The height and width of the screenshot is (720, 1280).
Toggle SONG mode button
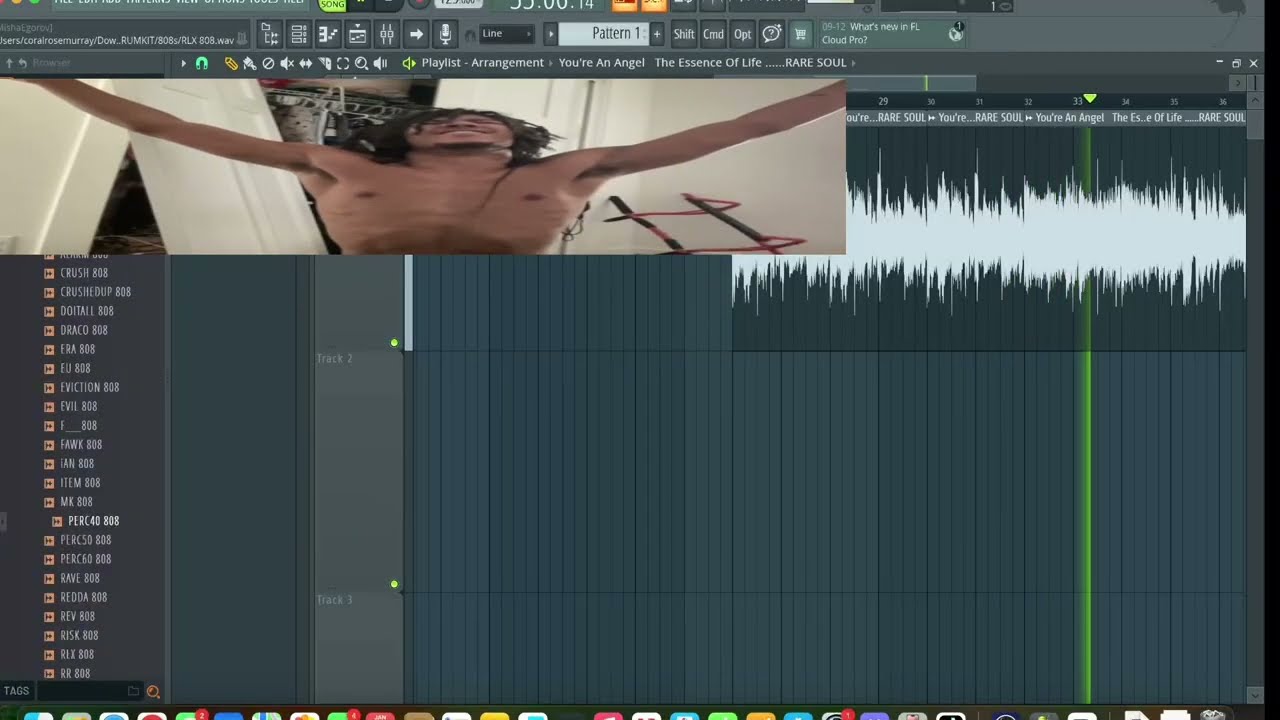[x=332, y=4]
